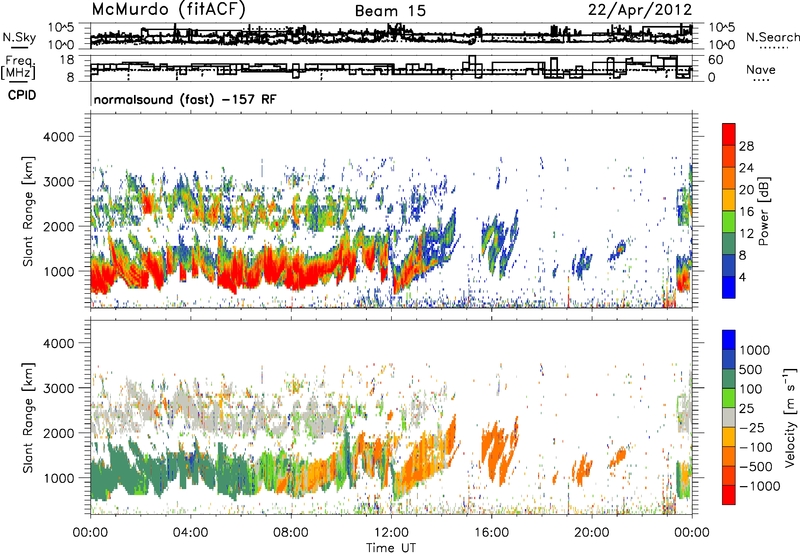The width and height of the screenshot is (800, 554).
Task: Click the Power [dB] colorbar title
Action: tap(762, 211)
